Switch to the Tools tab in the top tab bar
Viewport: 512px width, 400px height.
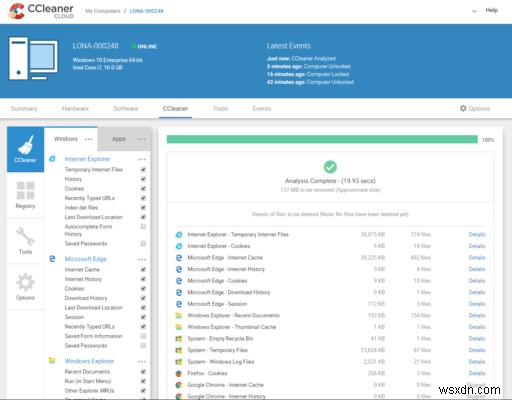(220, 109)
